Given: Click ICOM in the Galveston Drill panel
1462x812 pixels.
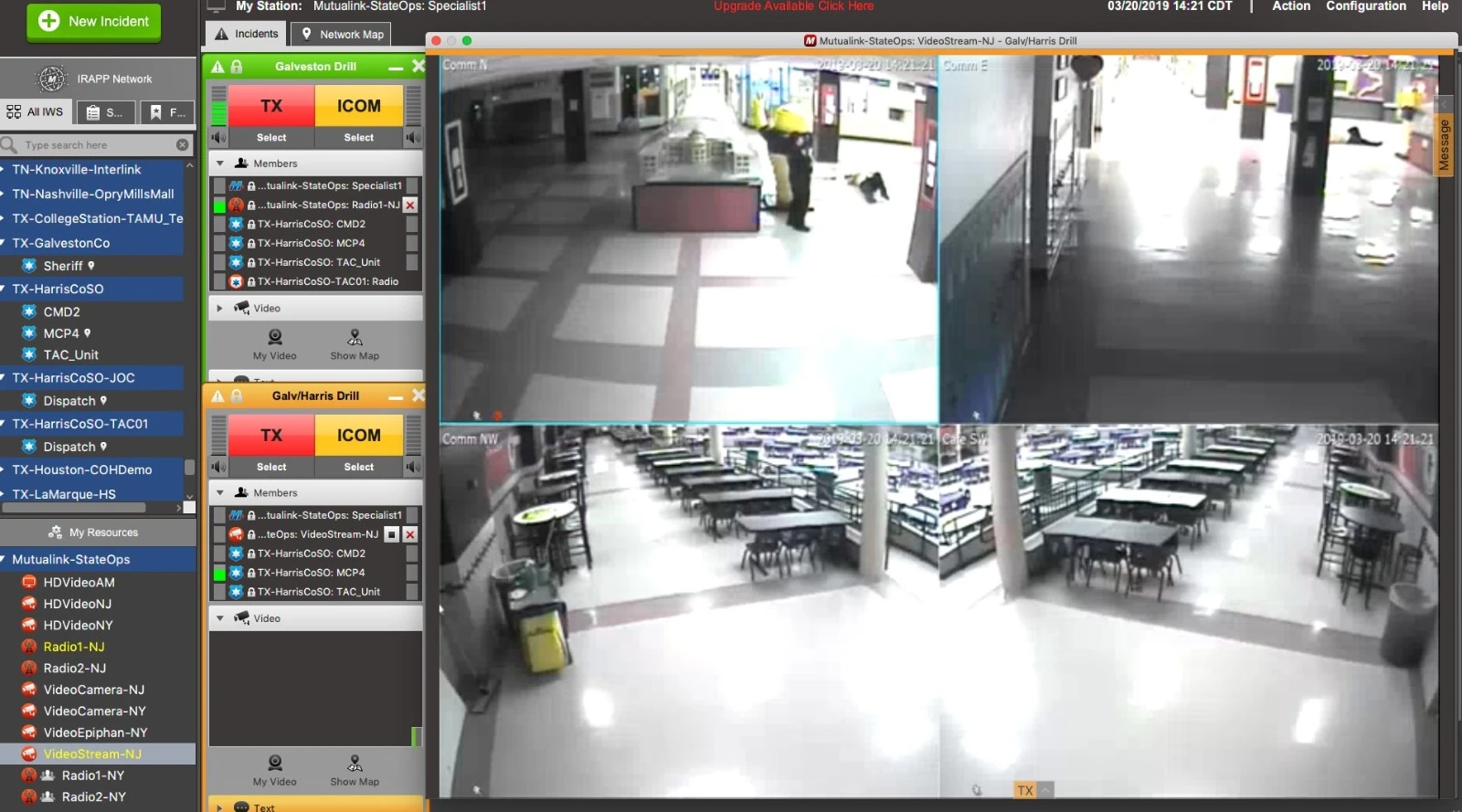Looking at the screenshot, I should point(359,106).
